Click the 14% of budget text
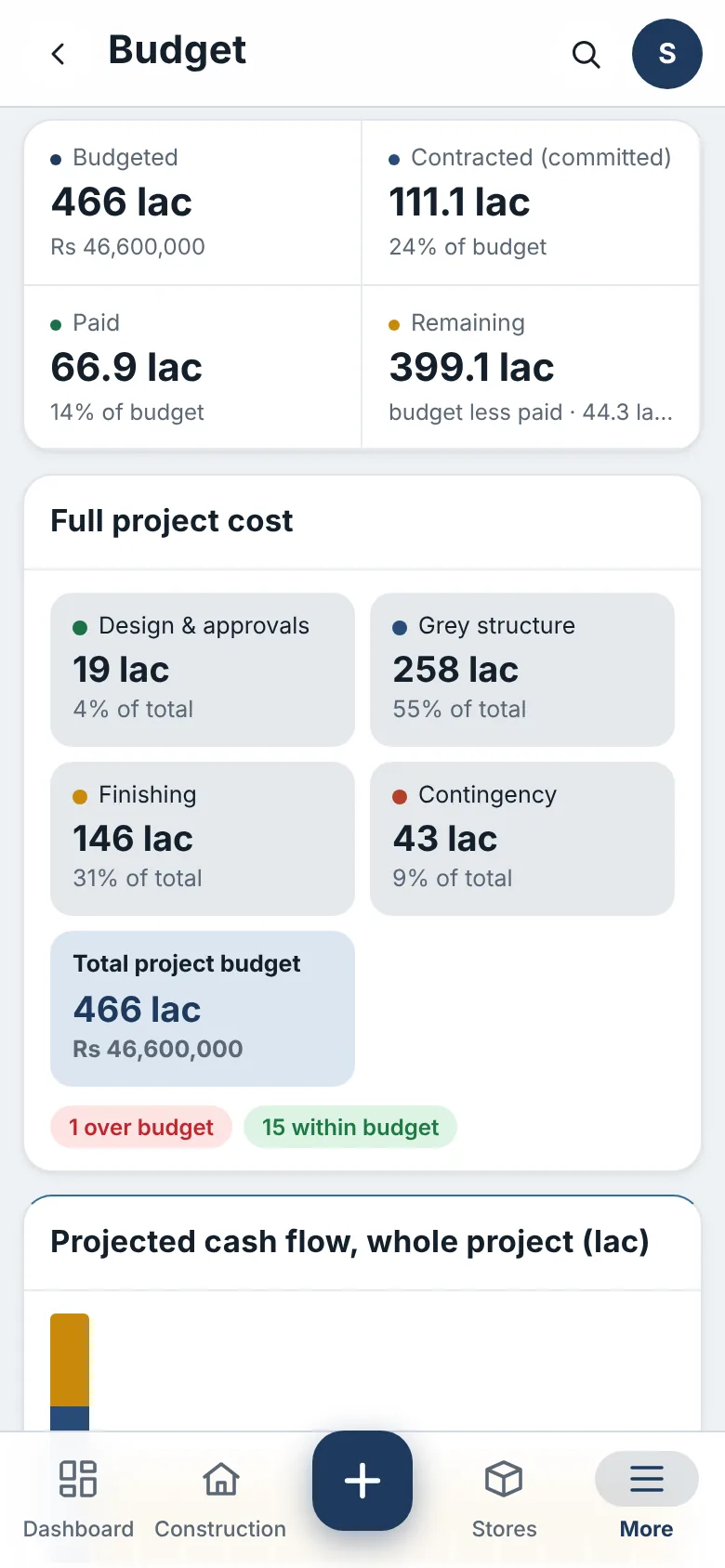 click(127, 412)
